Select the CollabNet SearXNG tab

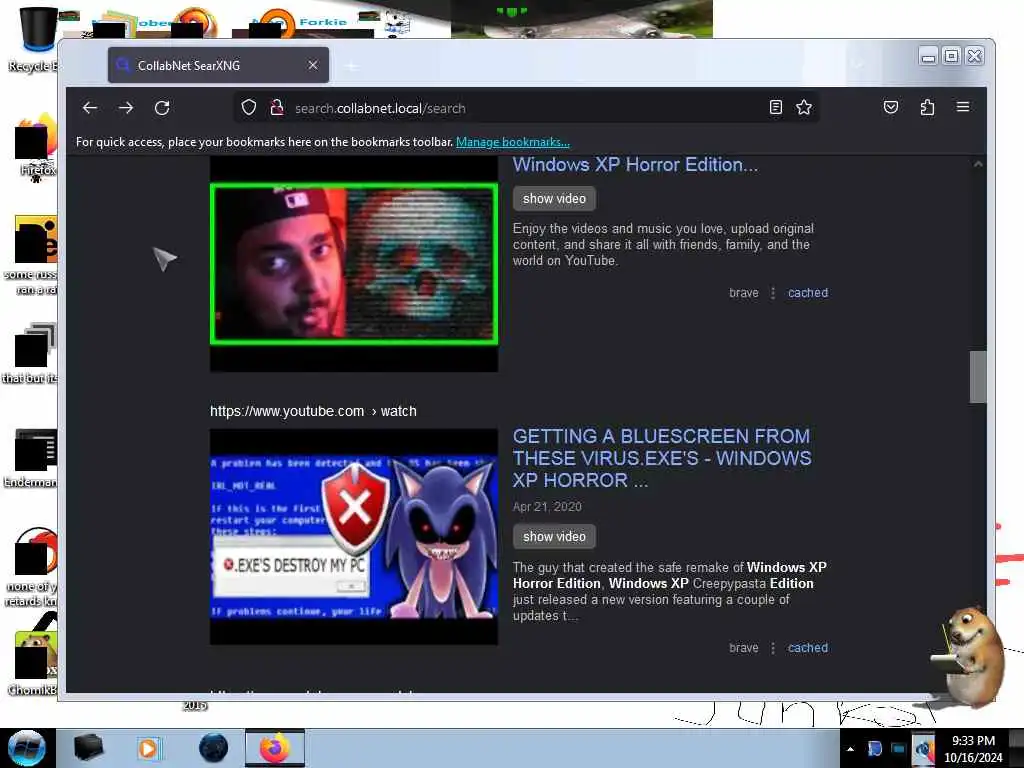pyautogui.click(x=218, y=65)
